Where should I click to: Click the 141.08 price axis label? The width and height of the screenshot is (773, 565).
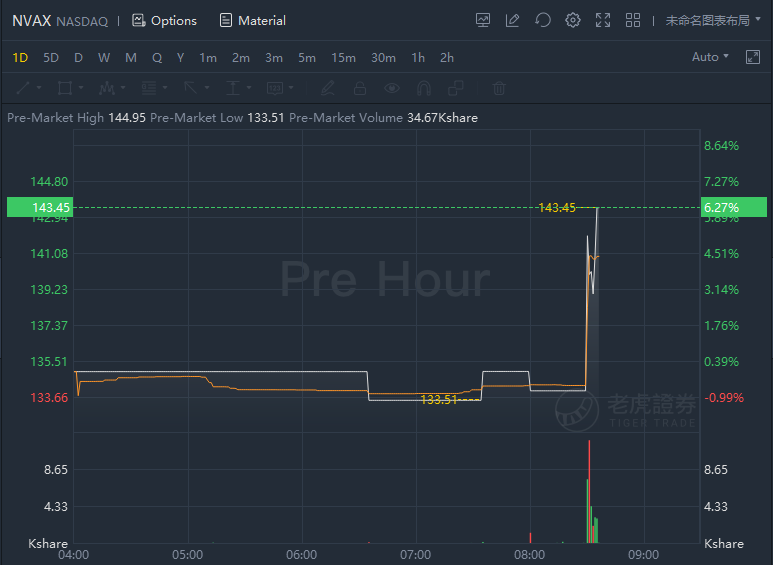[49, 253]
